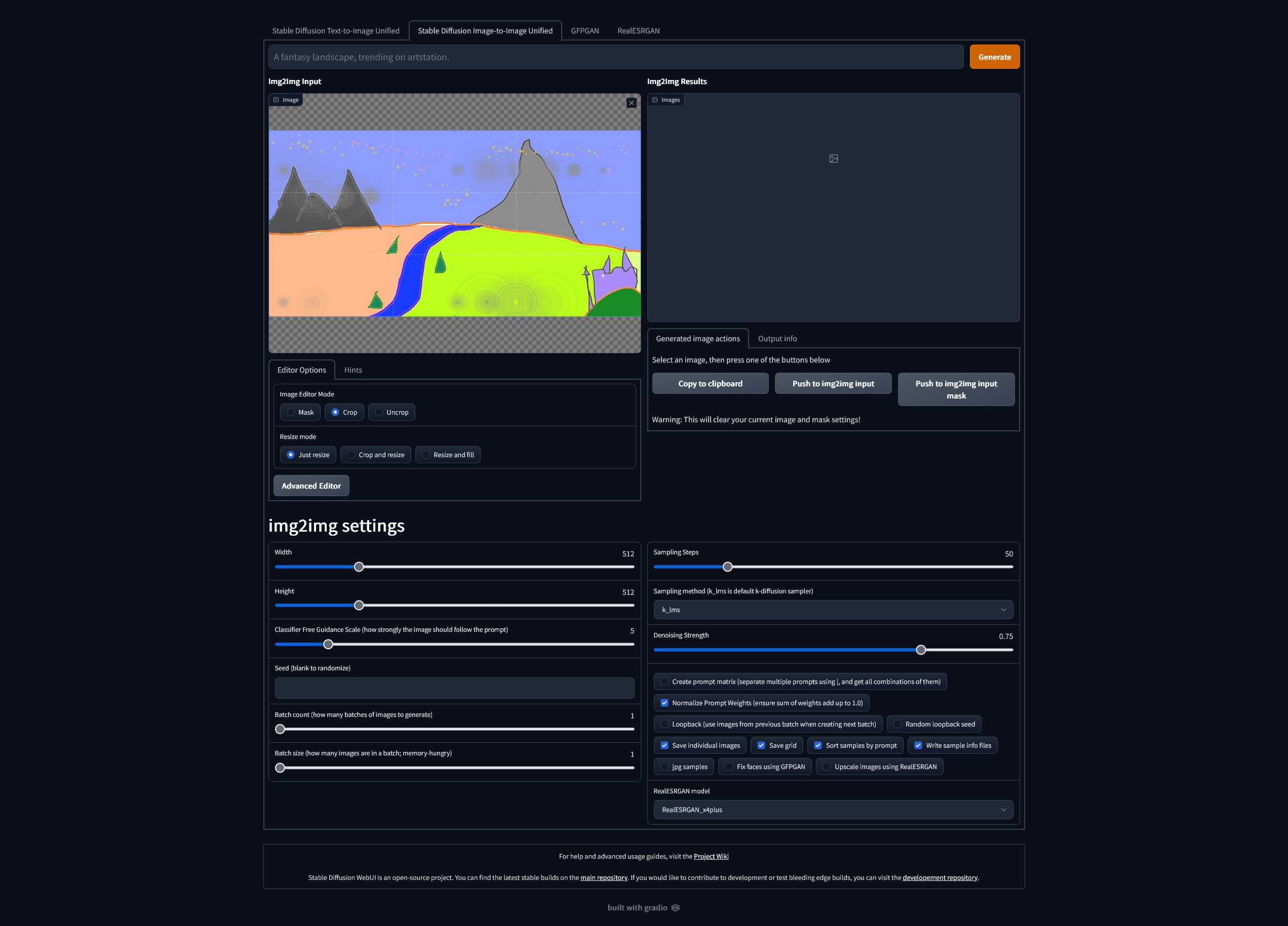Viewport: 1288px width, 926px height.
Task: Click the image icon beside the Image label
Action: 277,100
